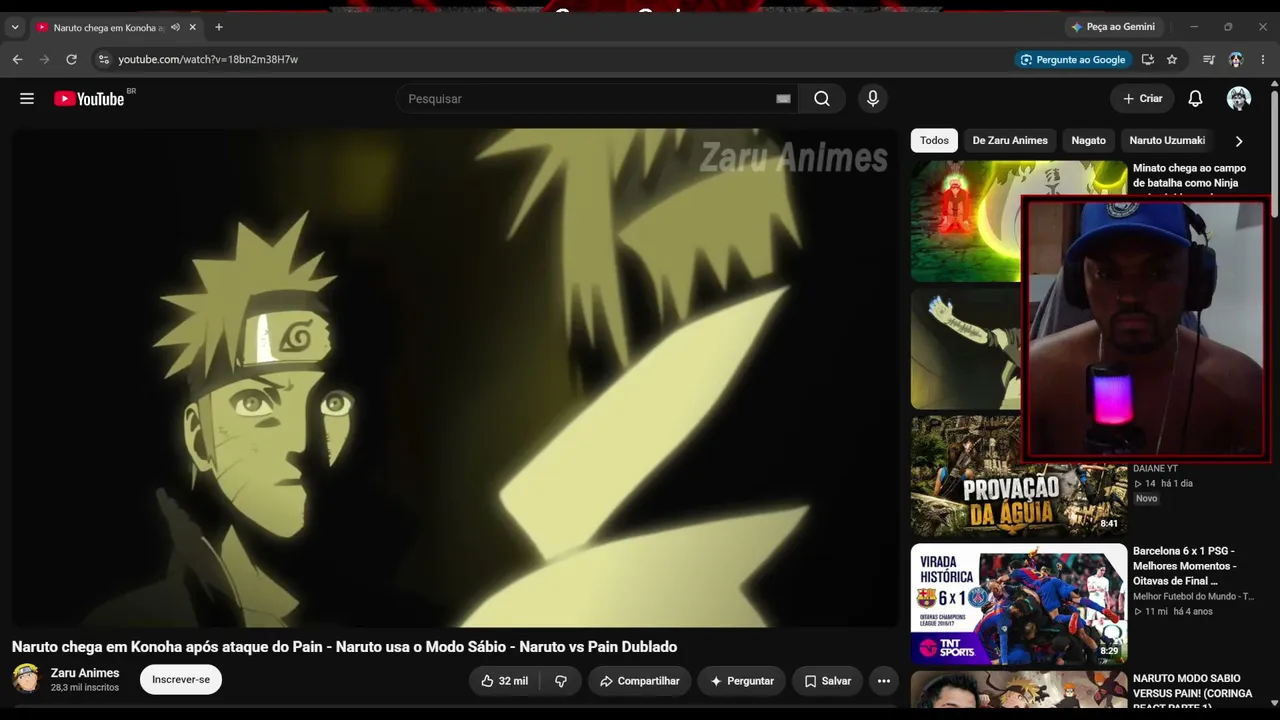Go forward in browser history
Screen dimensions: 1280x720
[x=44, y=60]
